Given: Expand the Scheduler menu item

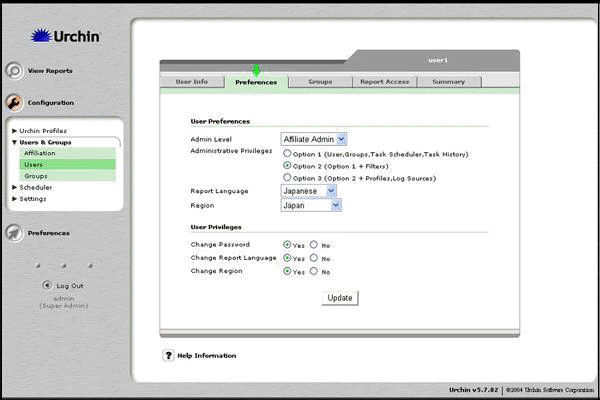Looking at the screenshot, I should tap(35, 187).
